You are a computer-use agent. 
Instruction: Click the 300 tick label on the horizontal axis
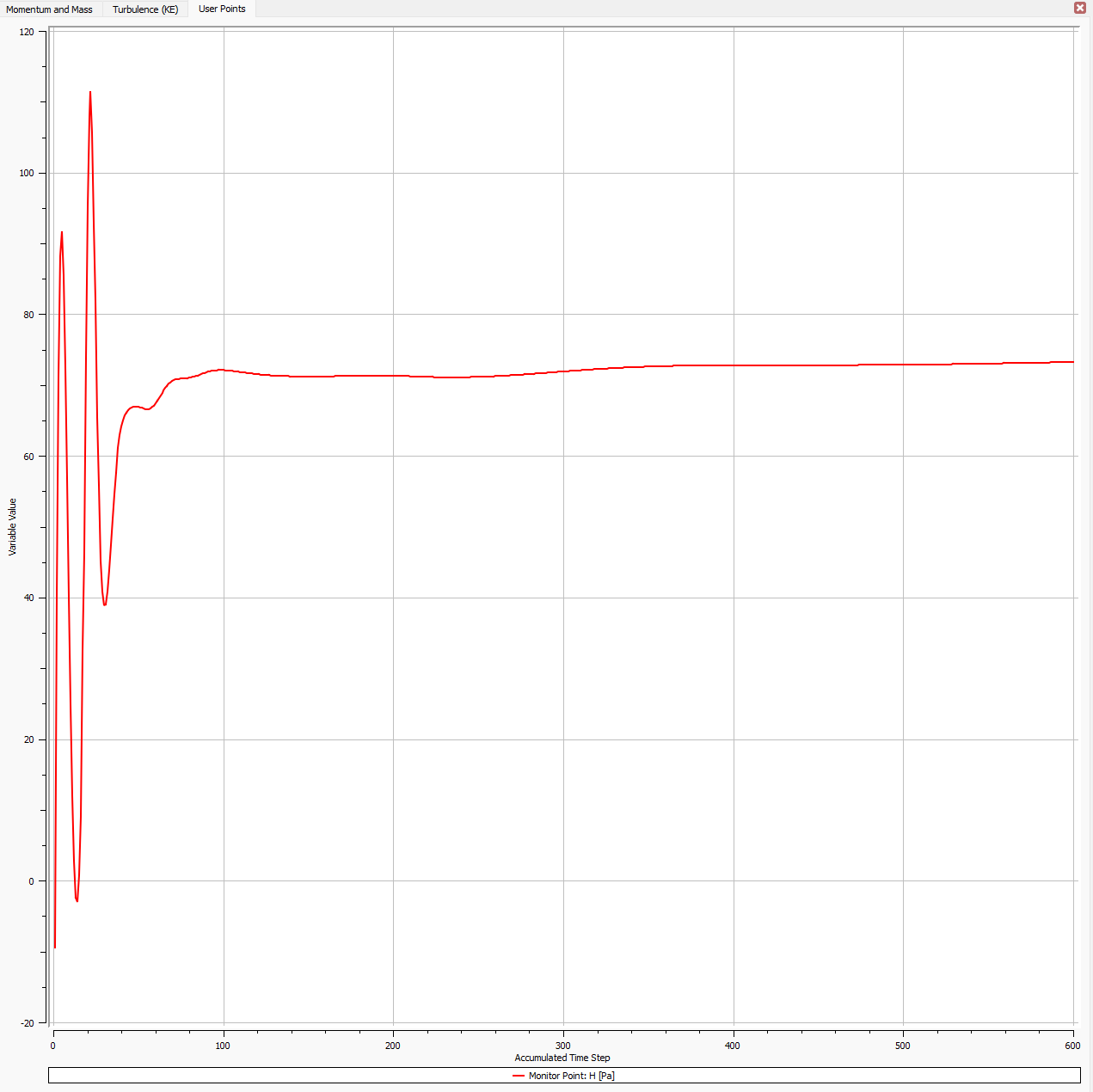click(563, 1046)
